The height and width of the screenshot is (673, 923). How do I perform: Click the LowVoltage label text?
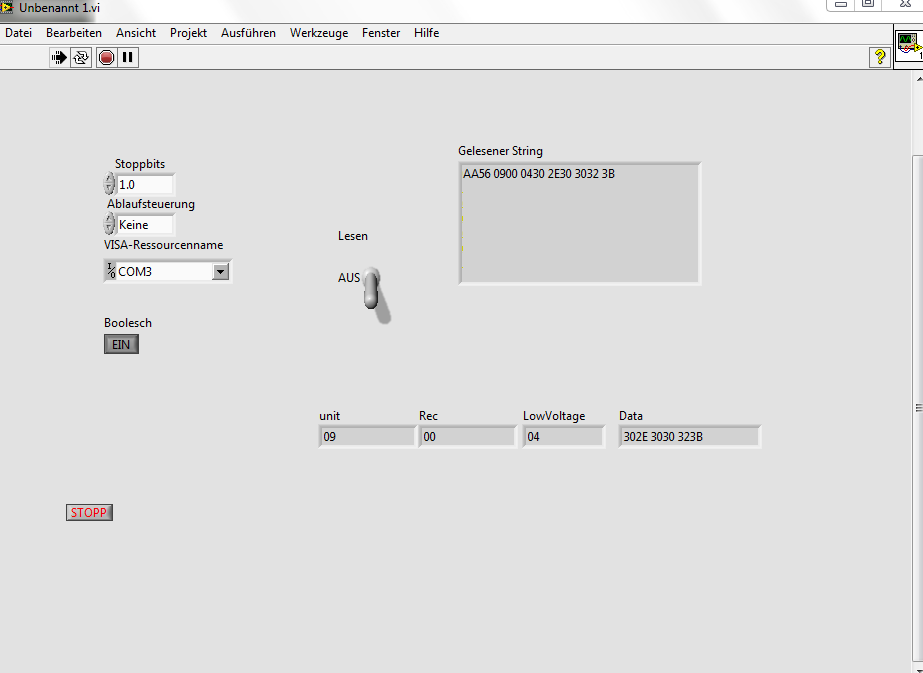coord(554,416)
